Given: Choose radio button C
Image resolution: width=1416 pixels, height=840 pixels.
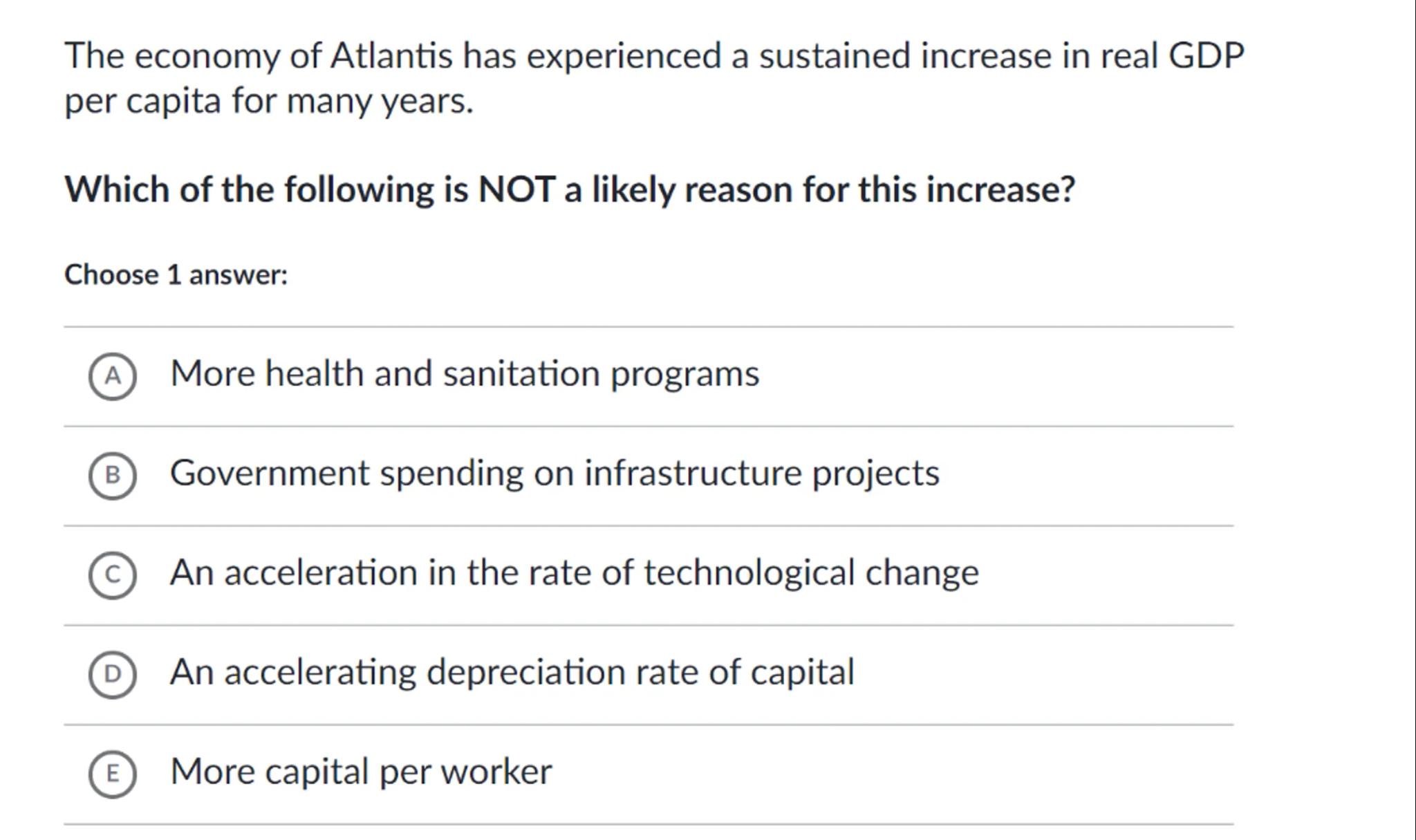Looking at the screenshot, I should click(112, 575).
